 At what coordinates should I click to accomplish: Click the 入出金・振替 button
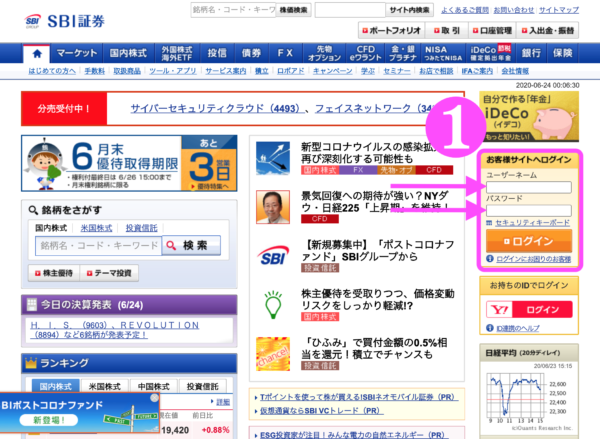click(x=548, y=30)
